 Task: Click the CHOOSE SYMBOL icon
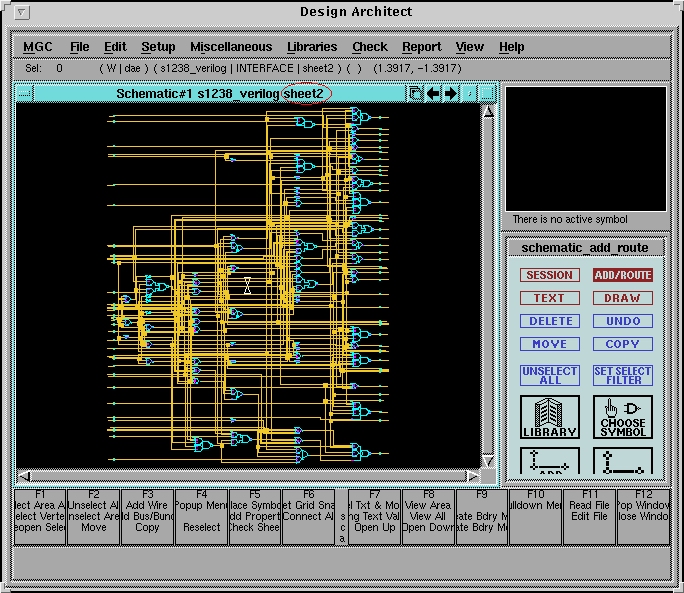(x=623, y=416)
